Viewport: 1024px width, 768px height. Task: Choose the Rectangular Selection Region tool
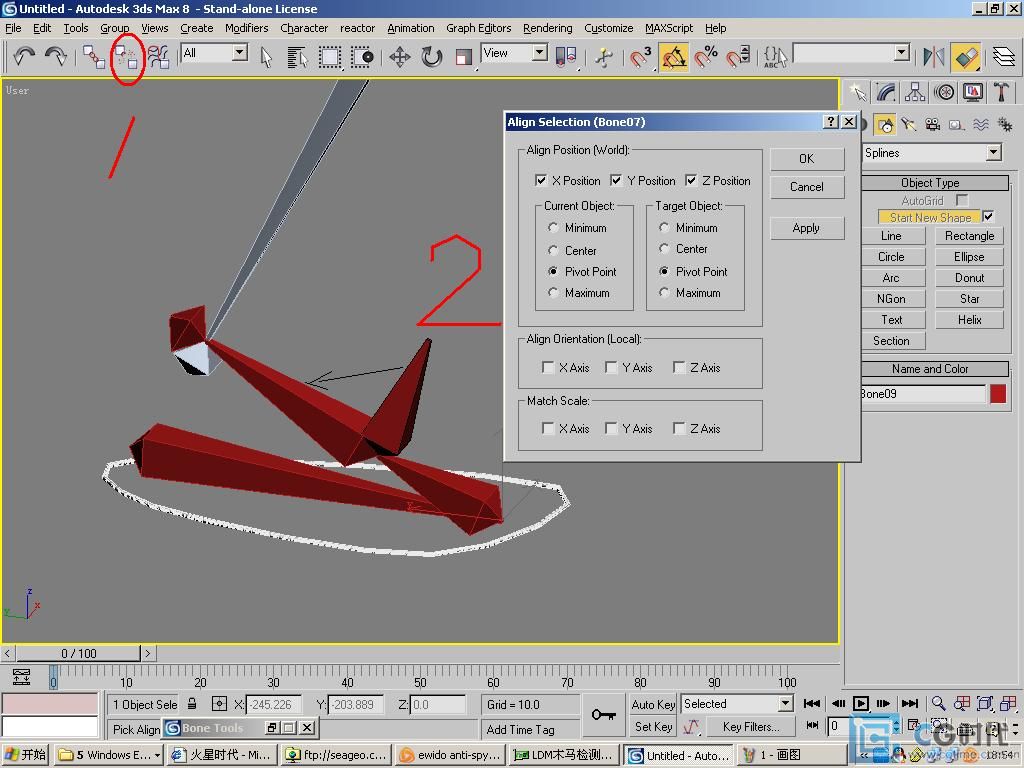pyautogui.click(x=330, y=57)
